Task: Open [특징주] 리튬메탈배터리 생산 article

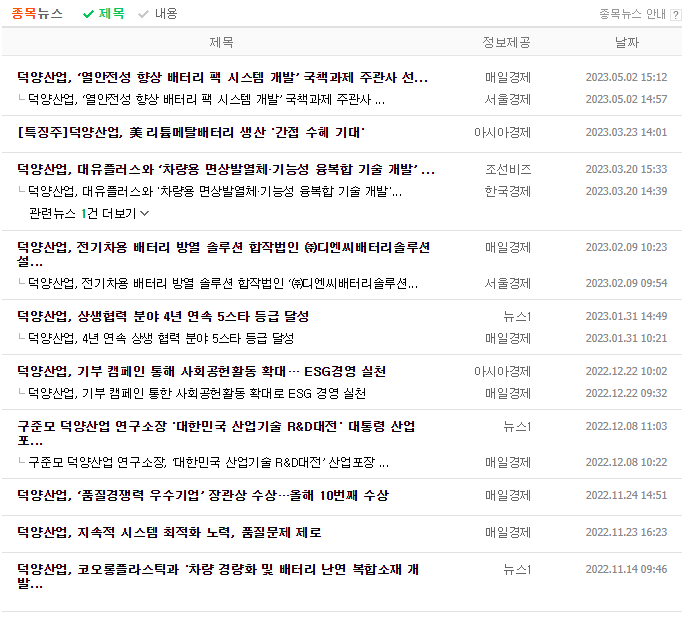Action: pyautogui.click(x=191, y=132)
